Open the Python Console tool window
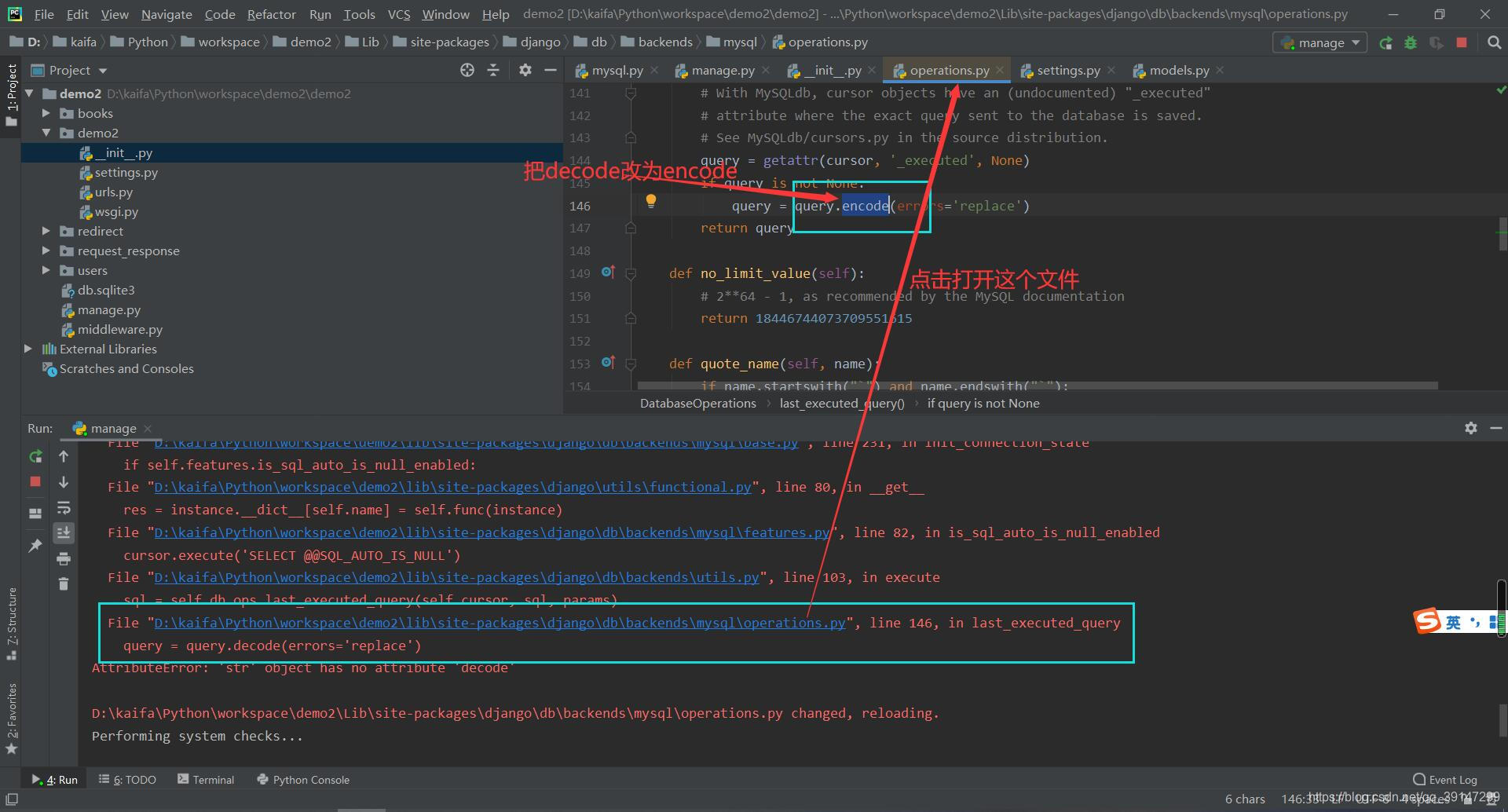The image size is (1508, 812). [x=303, y=780]
